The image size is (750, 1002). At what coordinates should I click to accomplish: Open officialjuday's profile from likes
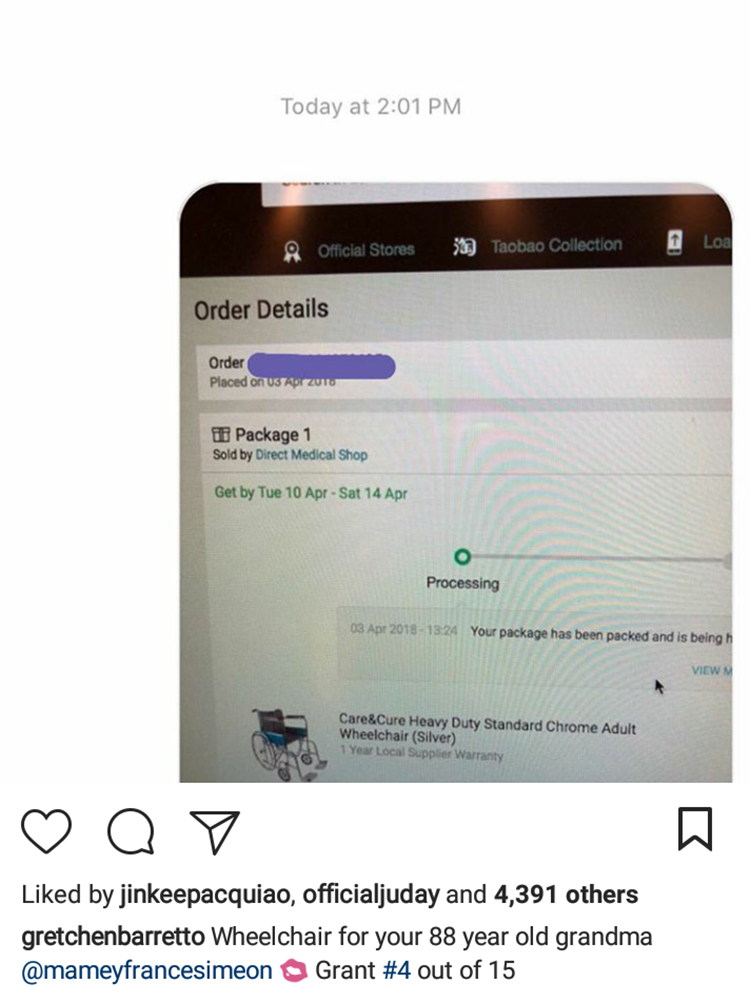[371, 895]
